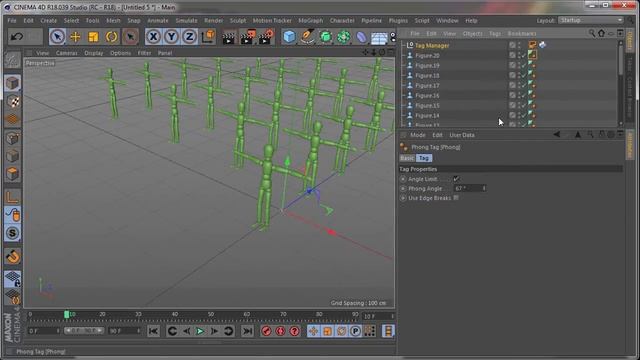
Task: Click the Record Active Objects button
Action: [x=267, y=331]
